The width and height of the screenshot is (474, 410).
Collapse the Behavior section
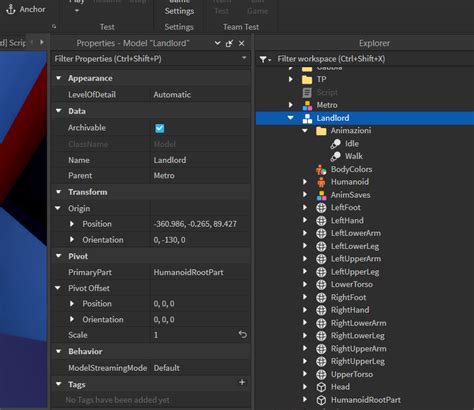[x=59, y=351]
